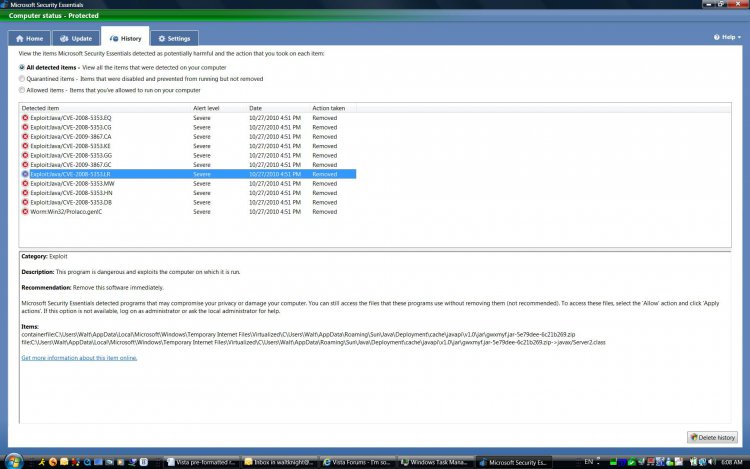750x469 pixels.
Task: Select 'Exploit:Java/CVE-2008-5353.EQ' item name
Action: (71, 118)
